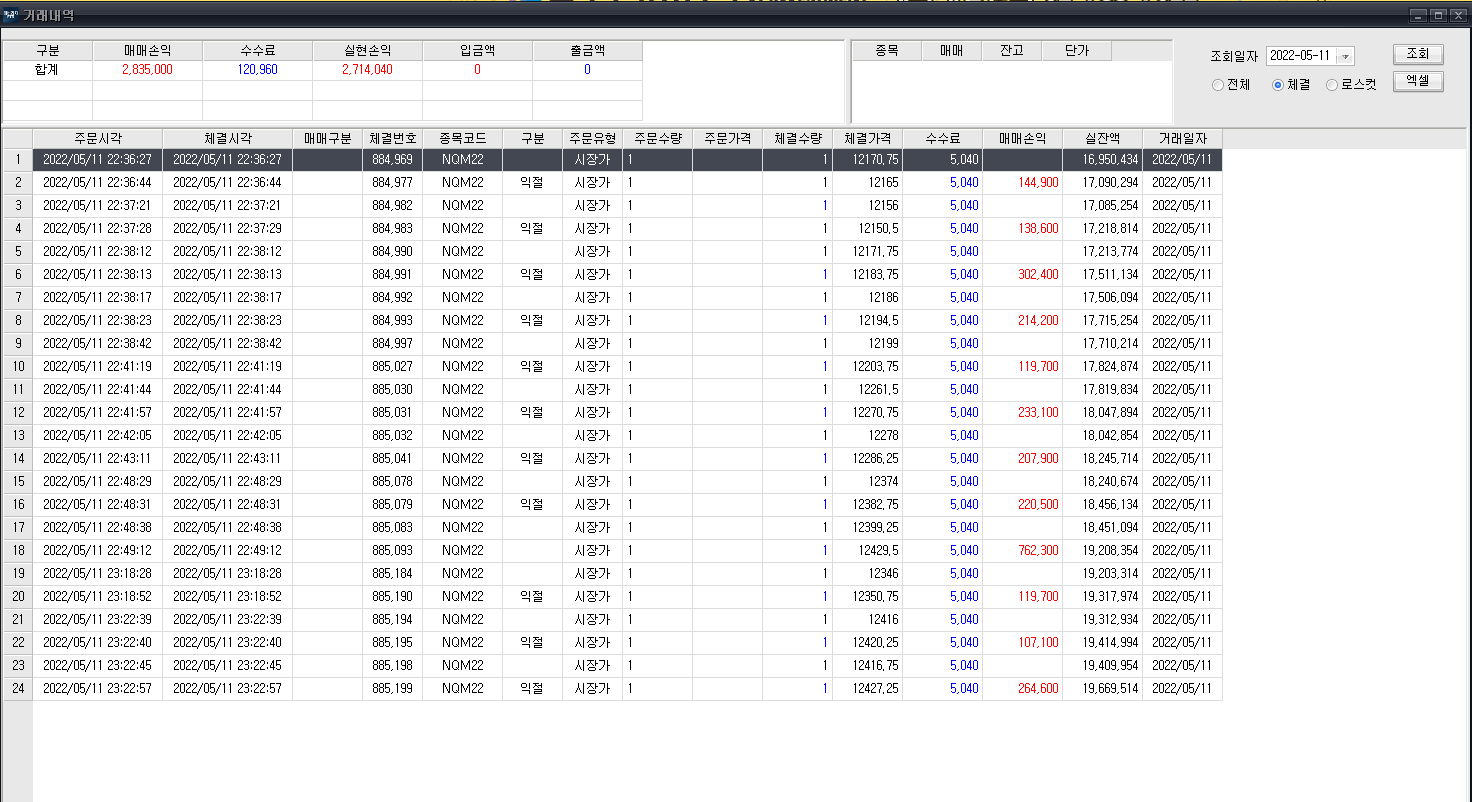Open the 조회일자 date dropdown arrow
Screen dimensions: 1472x802
(x=1345, y=57)
